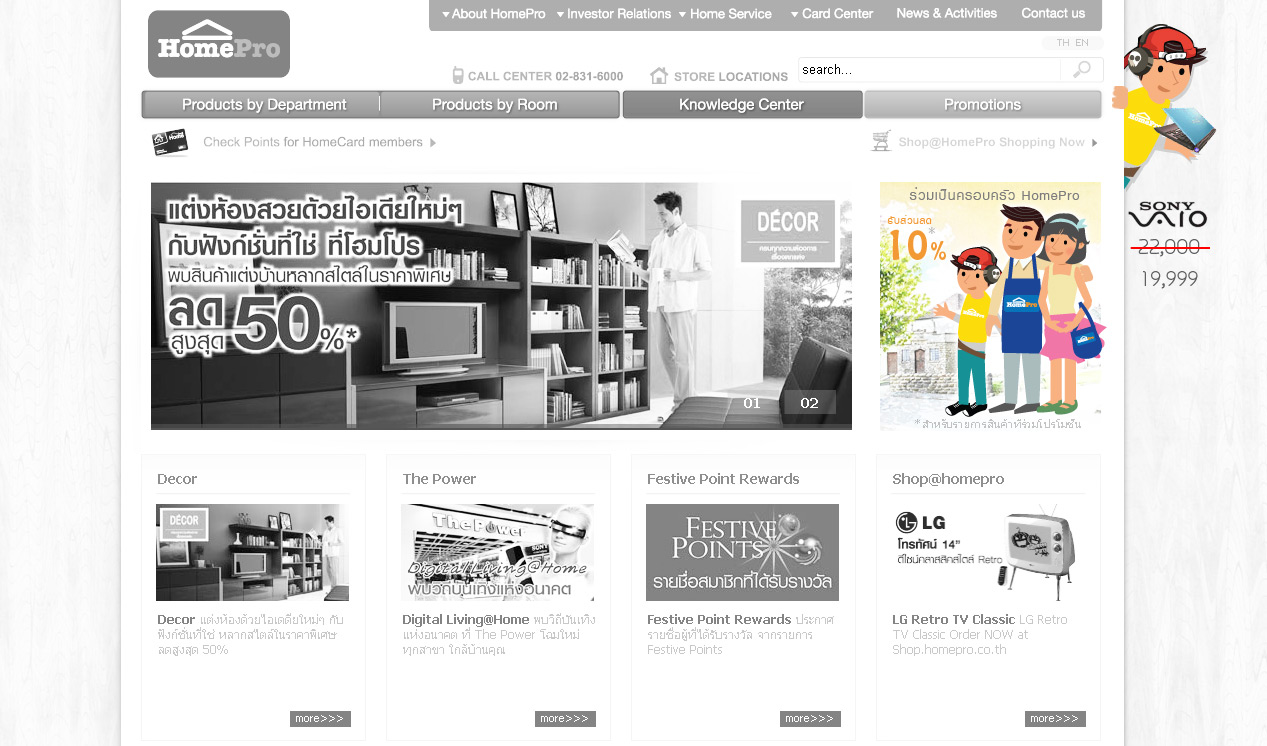Open the About HomePro dropdown menu
Viewport: 1267px width, 746px height.
494,14
